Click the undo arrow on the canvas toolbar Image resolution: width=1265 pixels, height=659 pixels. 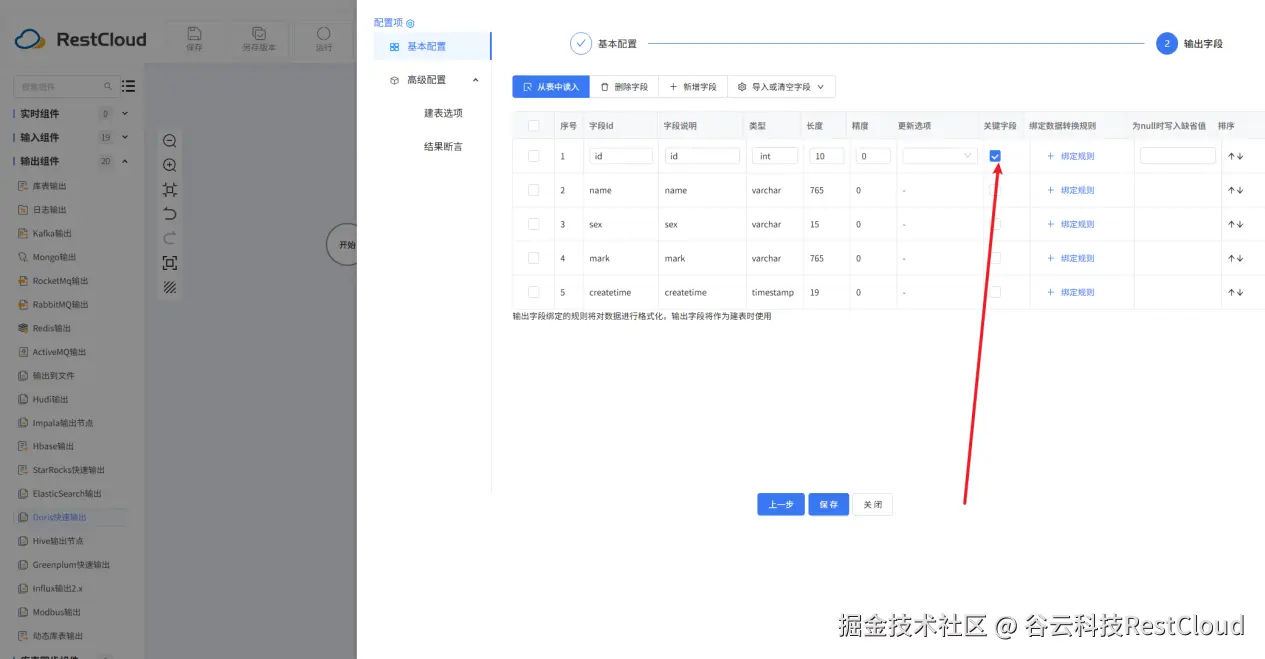click(170, 214)
